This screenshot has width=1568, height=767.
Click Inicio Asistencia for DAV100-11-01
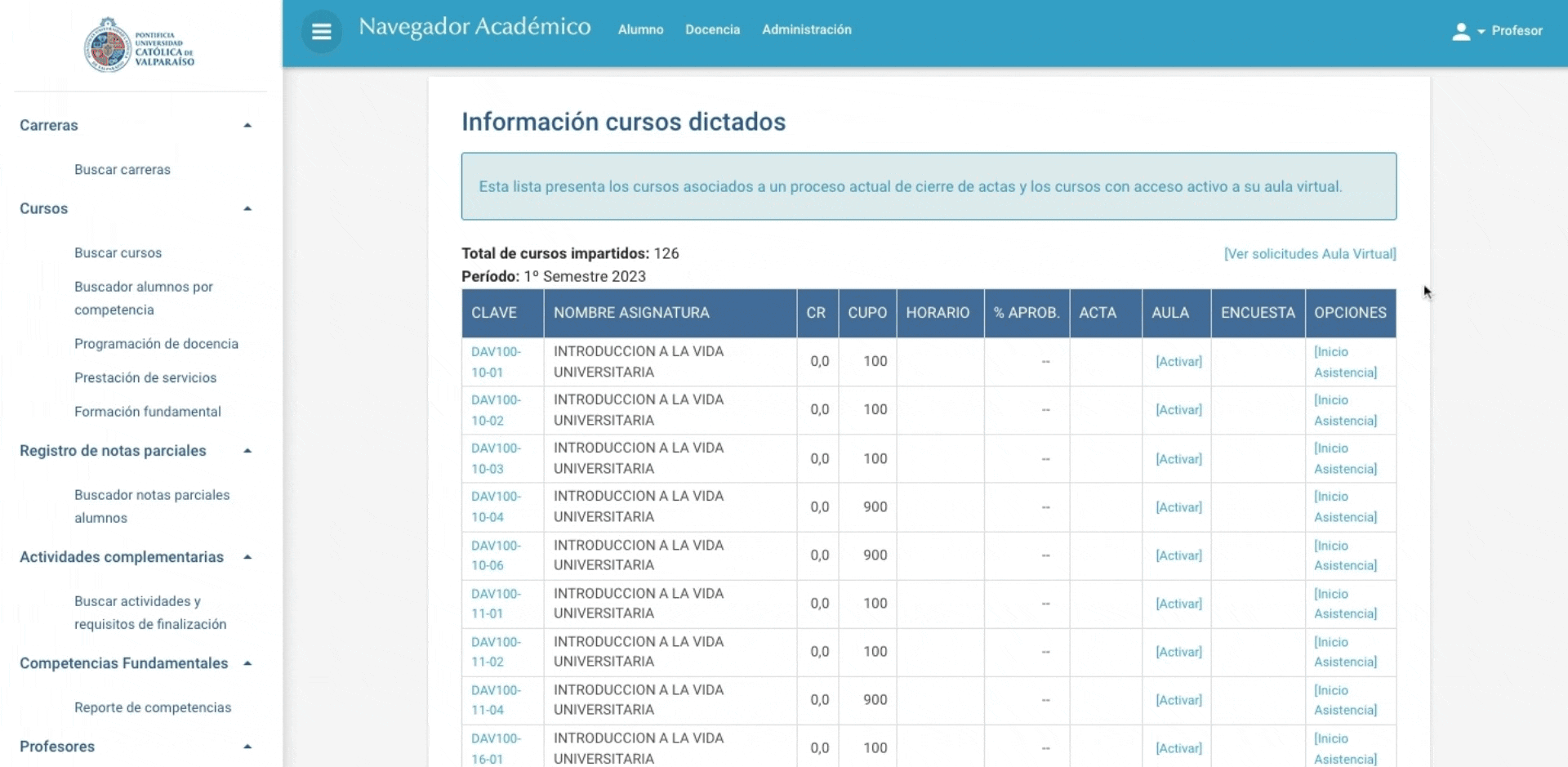tap(1345, 604)
